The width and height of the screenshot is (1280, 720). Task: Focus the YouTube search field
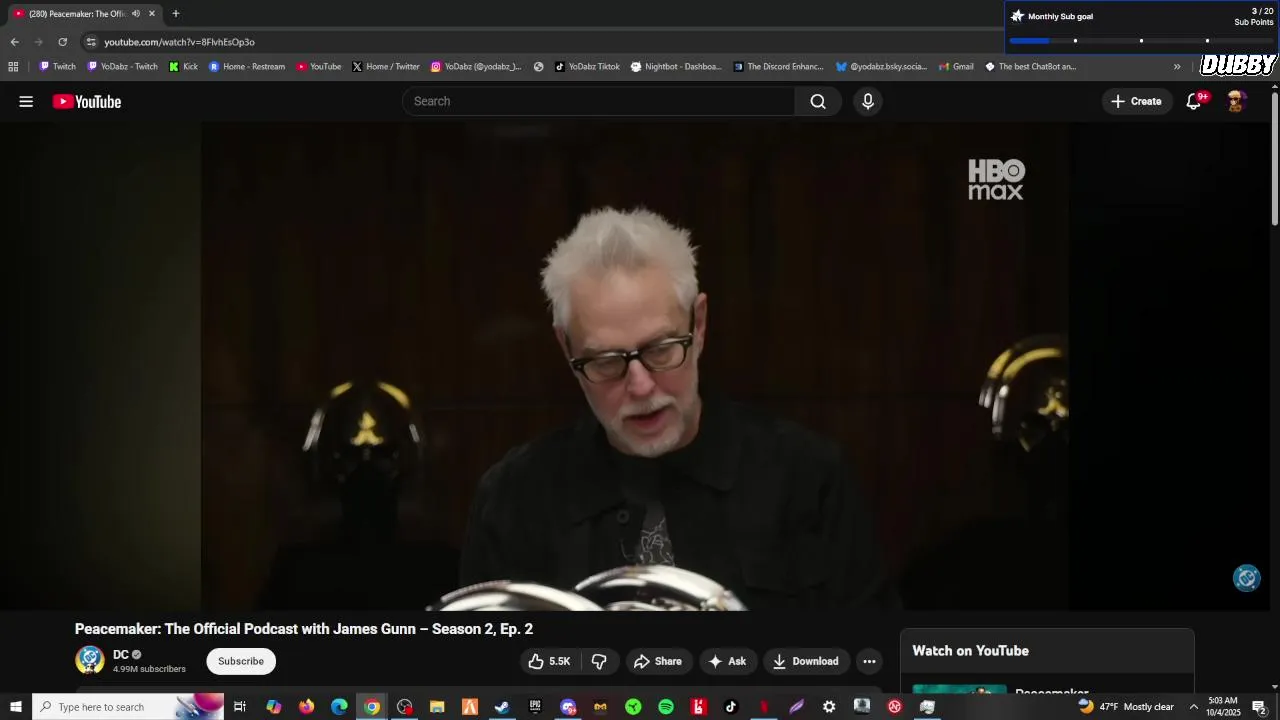pyautogui.click(x=598, y=101)
